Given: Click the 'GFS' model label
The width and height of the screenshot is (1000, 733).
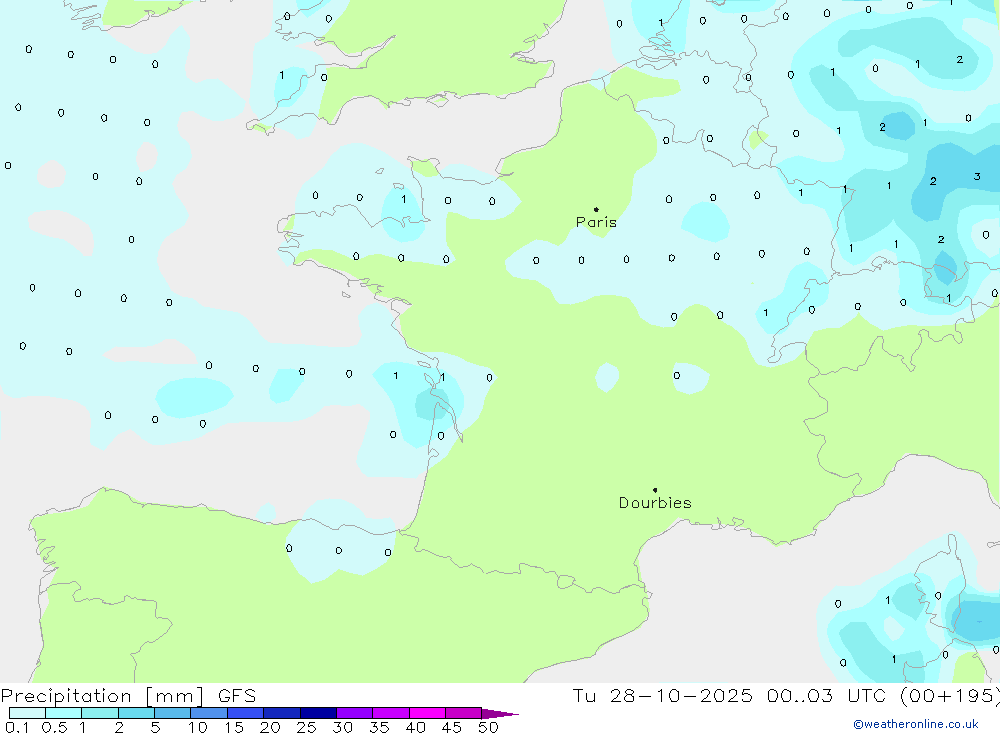Looking at the screenshot, I should click(237, 696).
